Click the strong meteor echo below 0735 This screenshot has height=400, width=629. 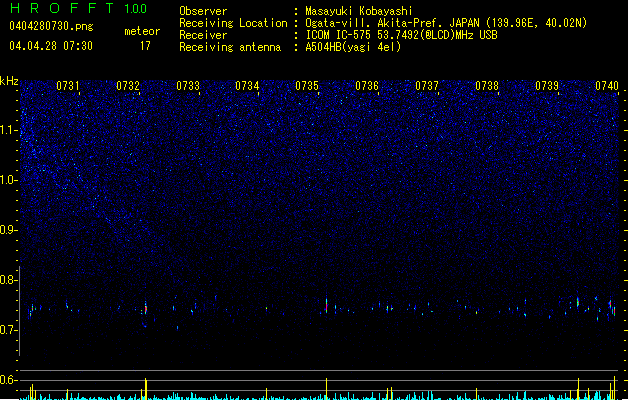[x=326, y=305]
